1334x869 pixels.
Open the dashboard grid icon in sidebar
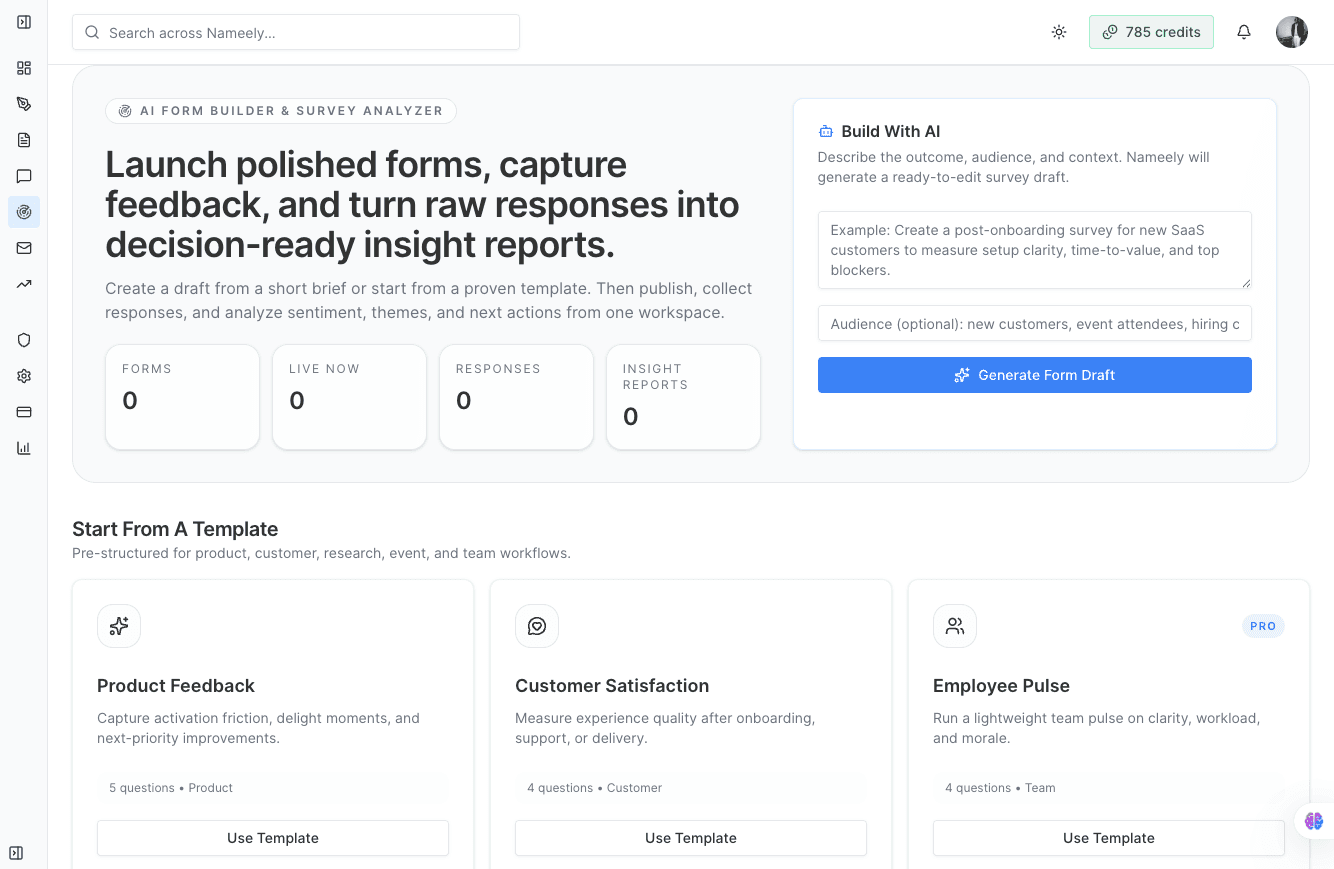pyautogui.click(x=24, y=68)
